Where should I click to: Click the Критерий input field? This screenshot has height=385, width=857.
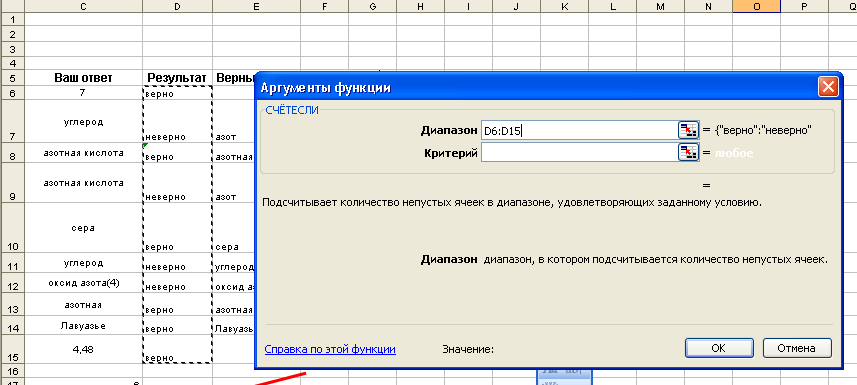[x=579, y=153]
